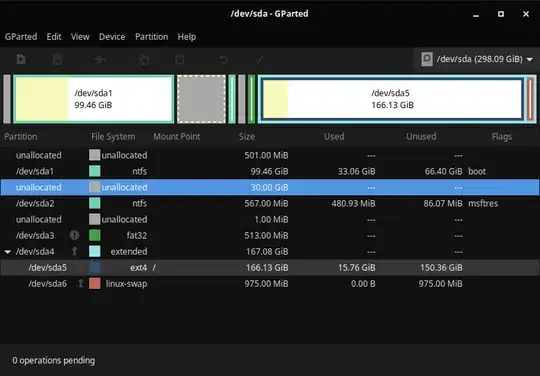Sort by the Partition column header
The height and width of the screenshot is (376, 540).
coord(21,136)
